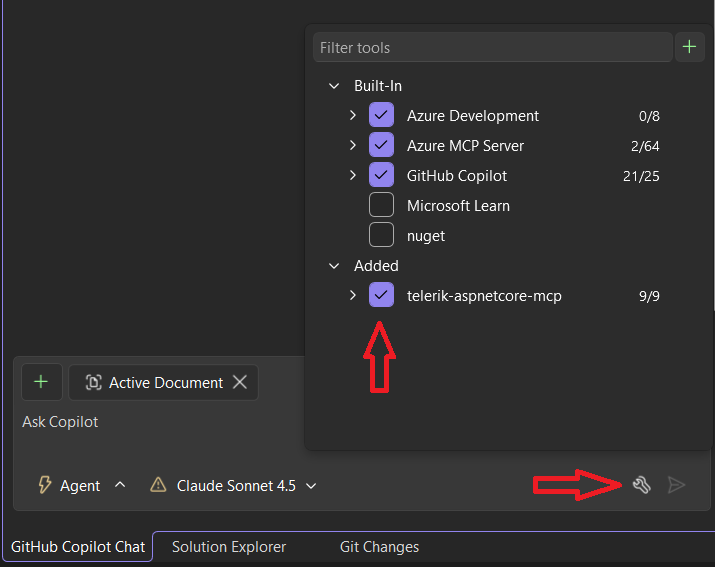The image size is (715, 567).
Task: Open the Agent mode selector caret
Action: pos(120,484)
